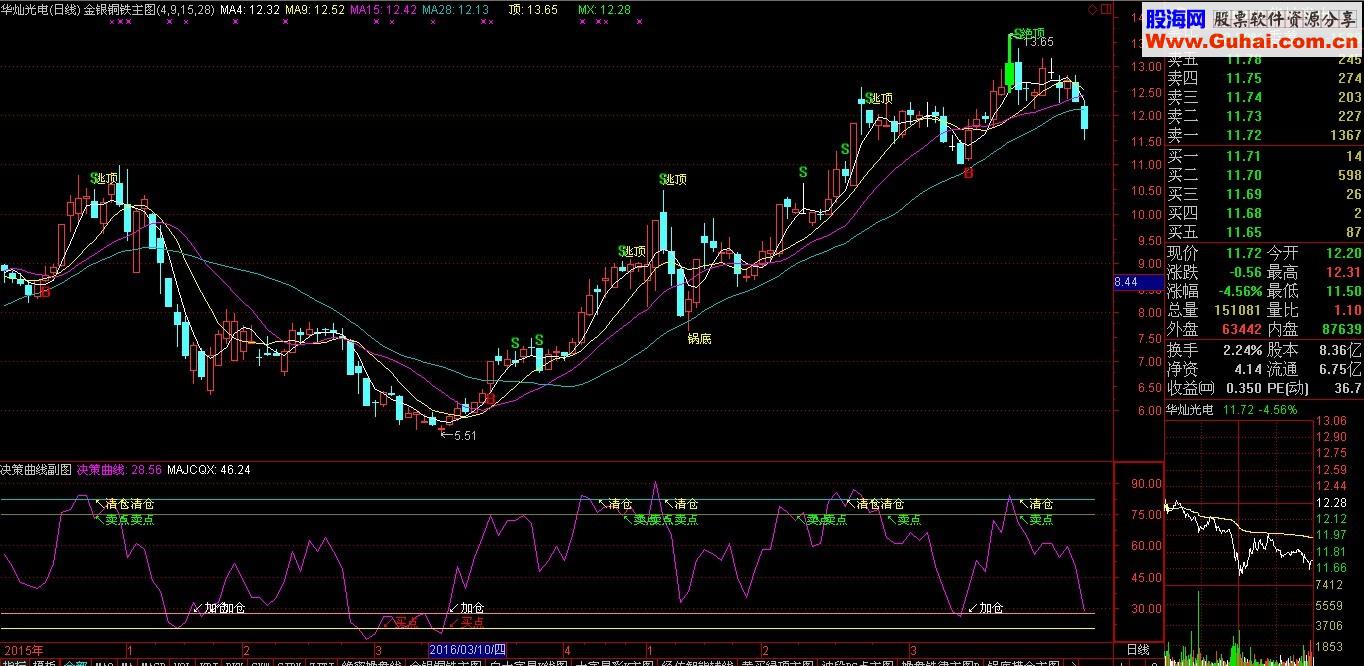Click the MX: 12.28 value

[x=605, y=9]
